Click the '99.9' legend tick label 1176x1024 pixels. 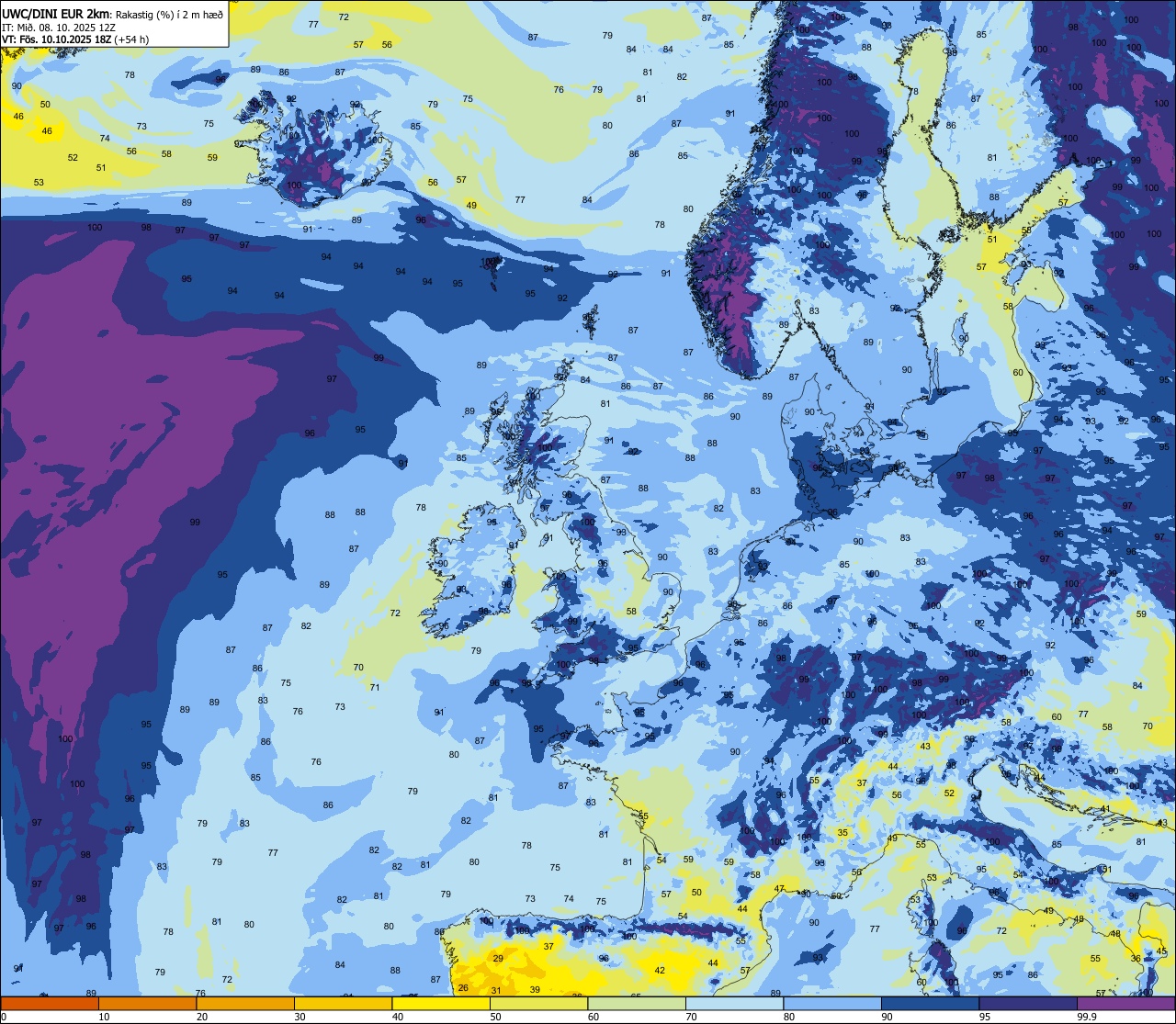pyautogui.click(x=1087, y=1017)
